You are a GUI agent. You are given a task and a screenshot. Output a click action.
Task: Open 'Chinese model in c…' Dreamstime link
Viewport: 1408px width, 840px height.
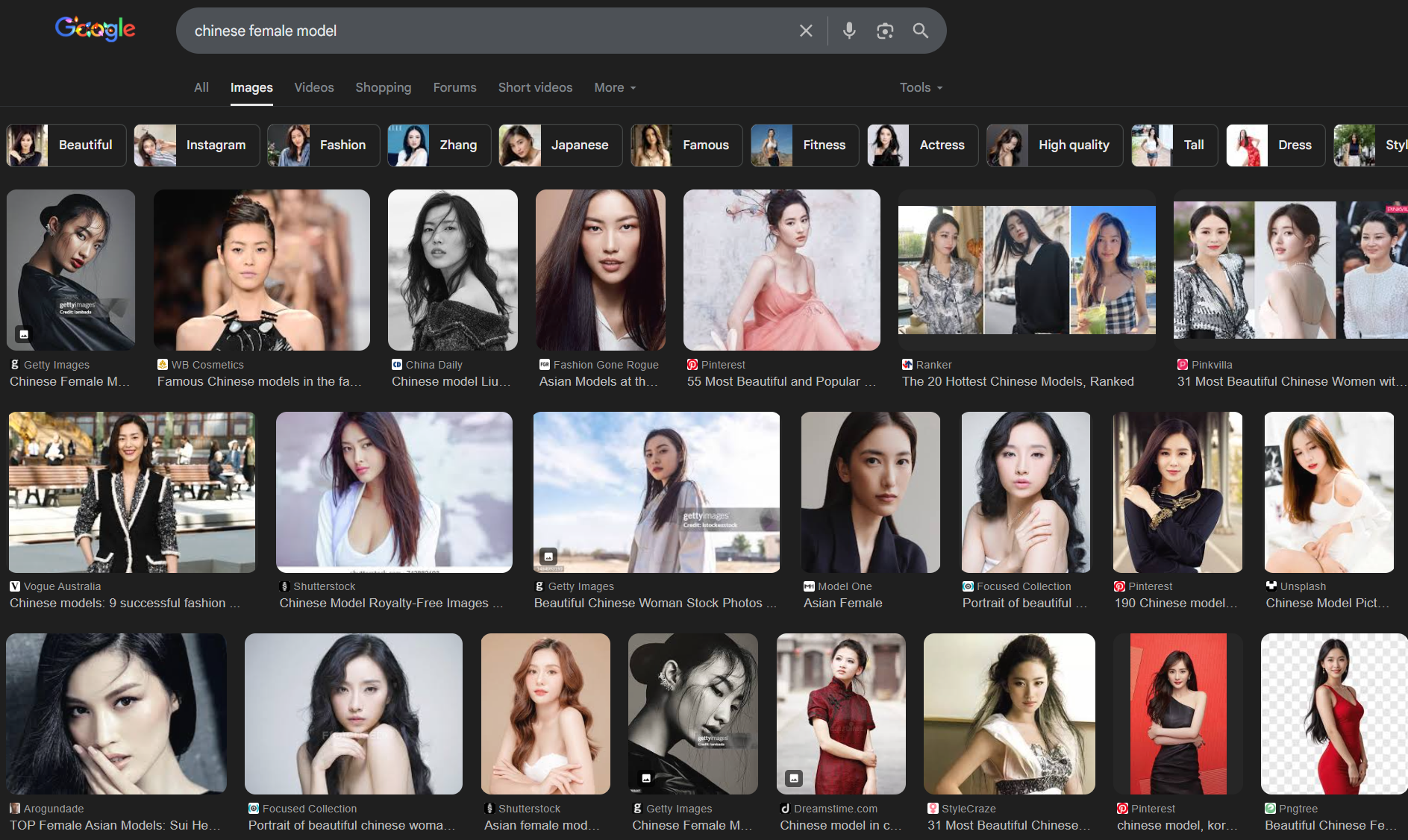[x=841, y=825]
